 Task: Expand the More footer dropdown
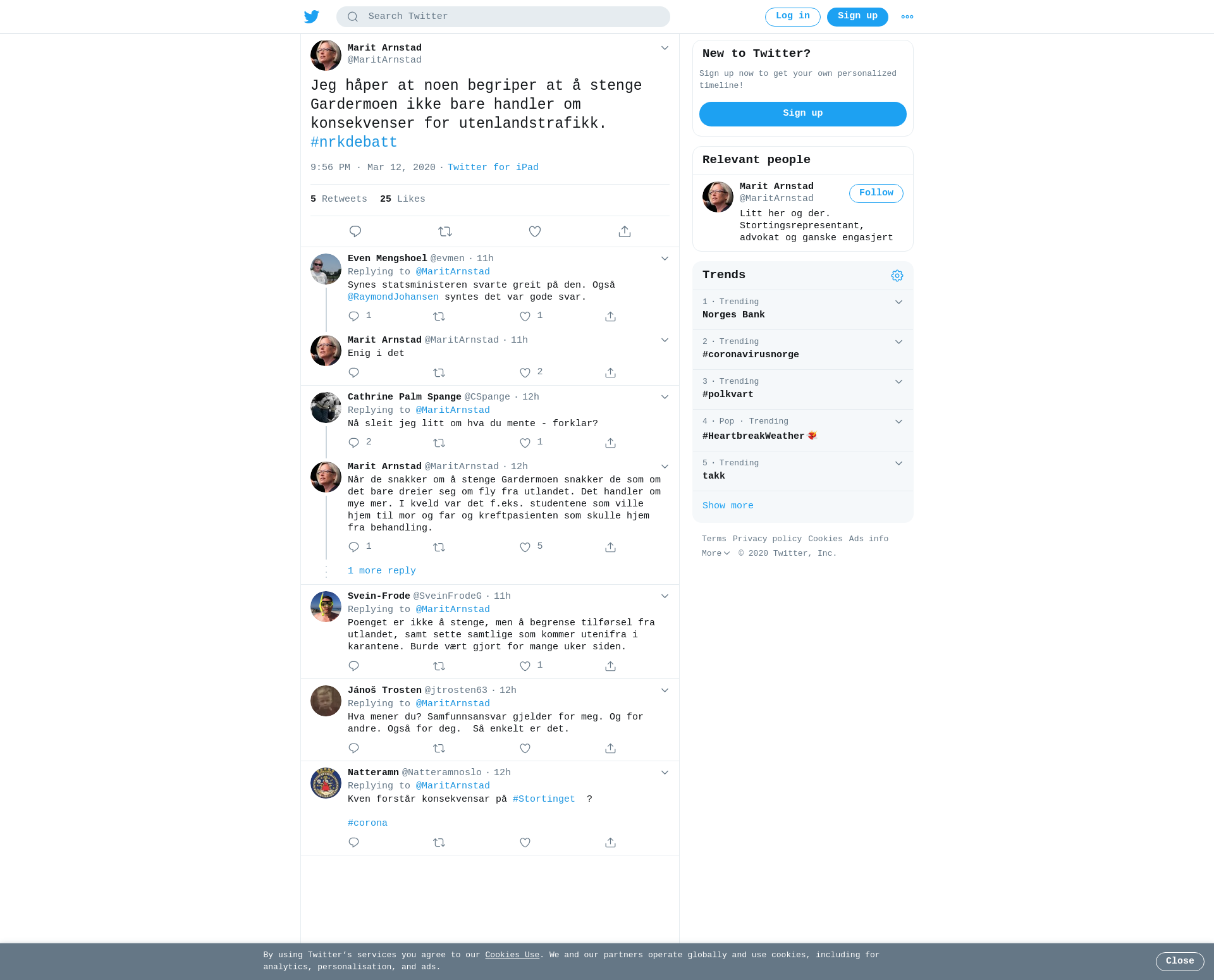716,553
